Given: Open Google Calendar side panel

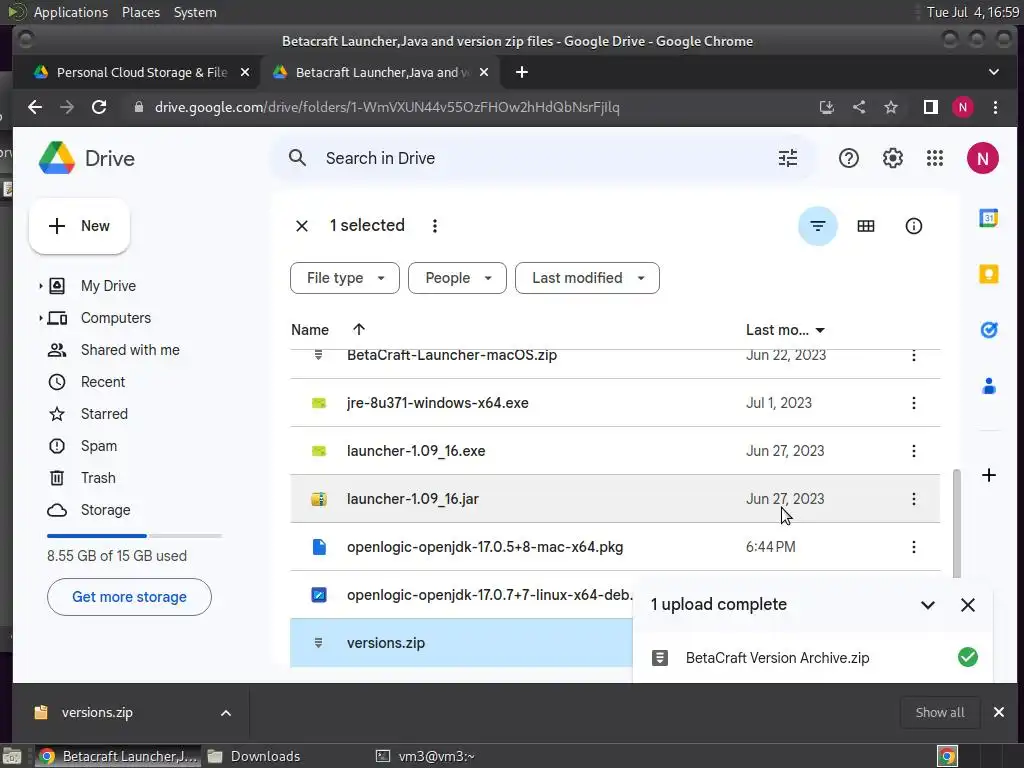Looking at the screenshot, I should pos(988,218).
